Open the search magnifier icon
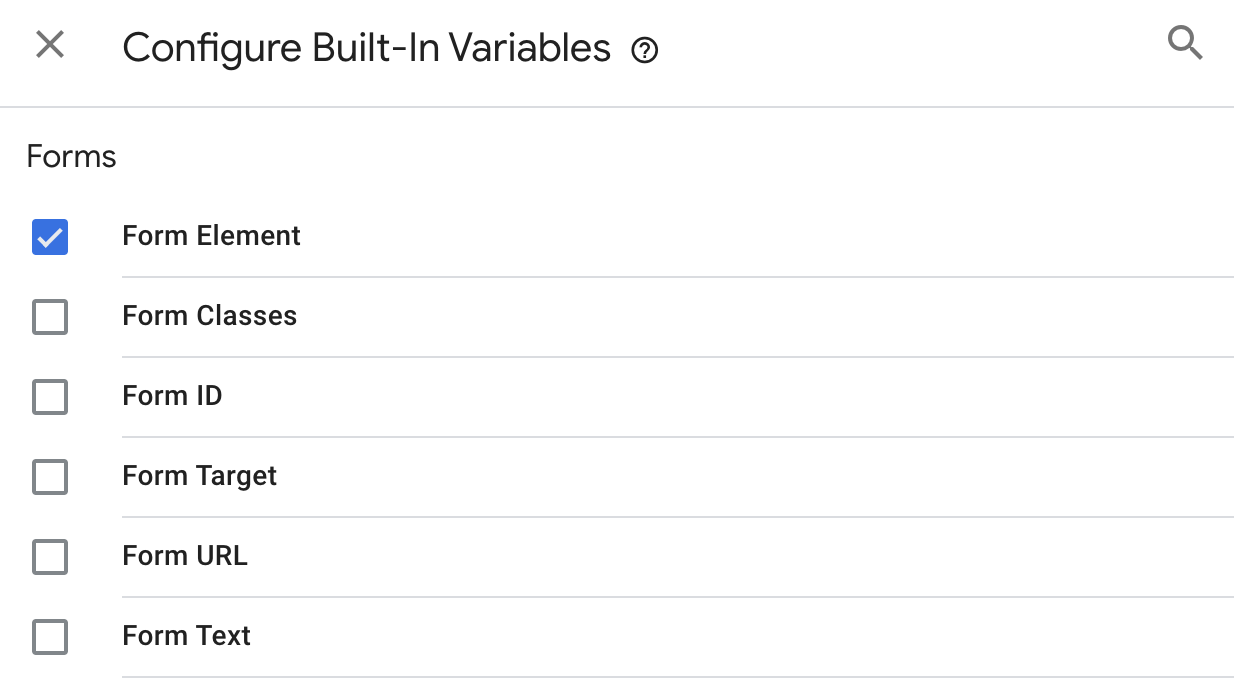This screenshot has height=698, width=1234. pyautogui.click(x=1185, y=44)
